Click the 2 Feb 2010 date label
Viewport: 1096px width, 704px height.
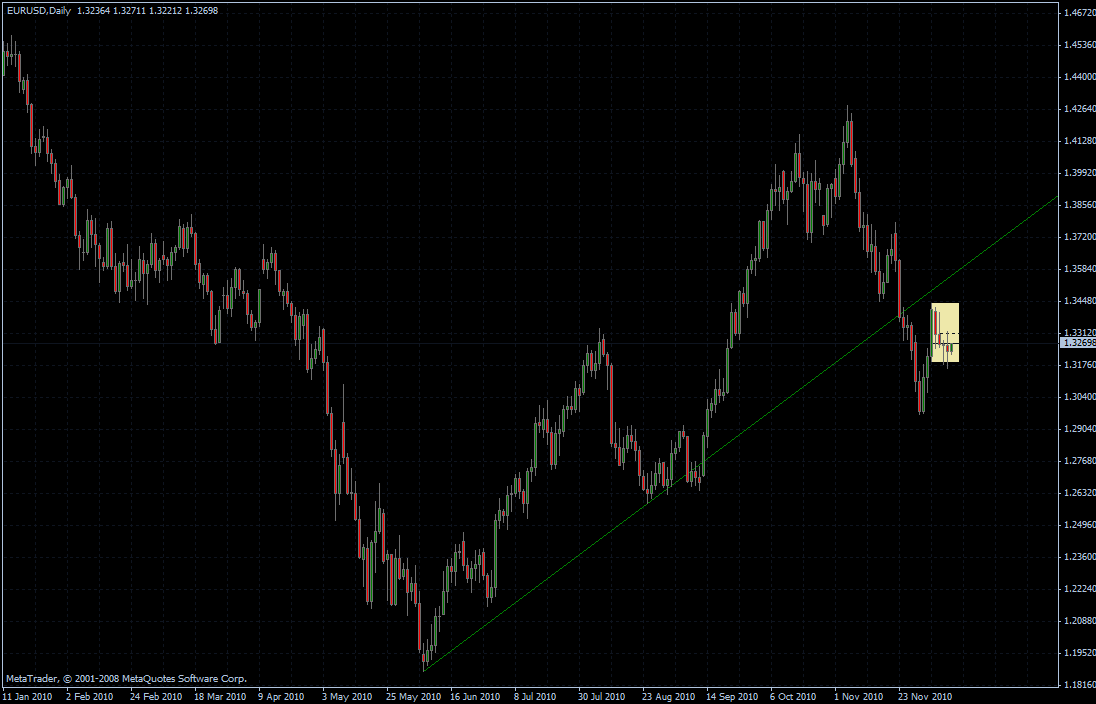[x=89, y=696]
